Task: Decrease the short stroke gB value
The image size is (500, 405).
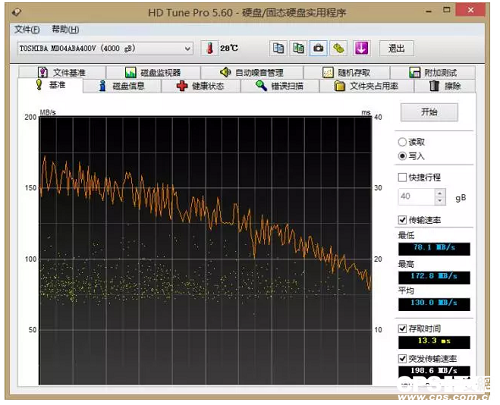Action: [x=440, y=201]
